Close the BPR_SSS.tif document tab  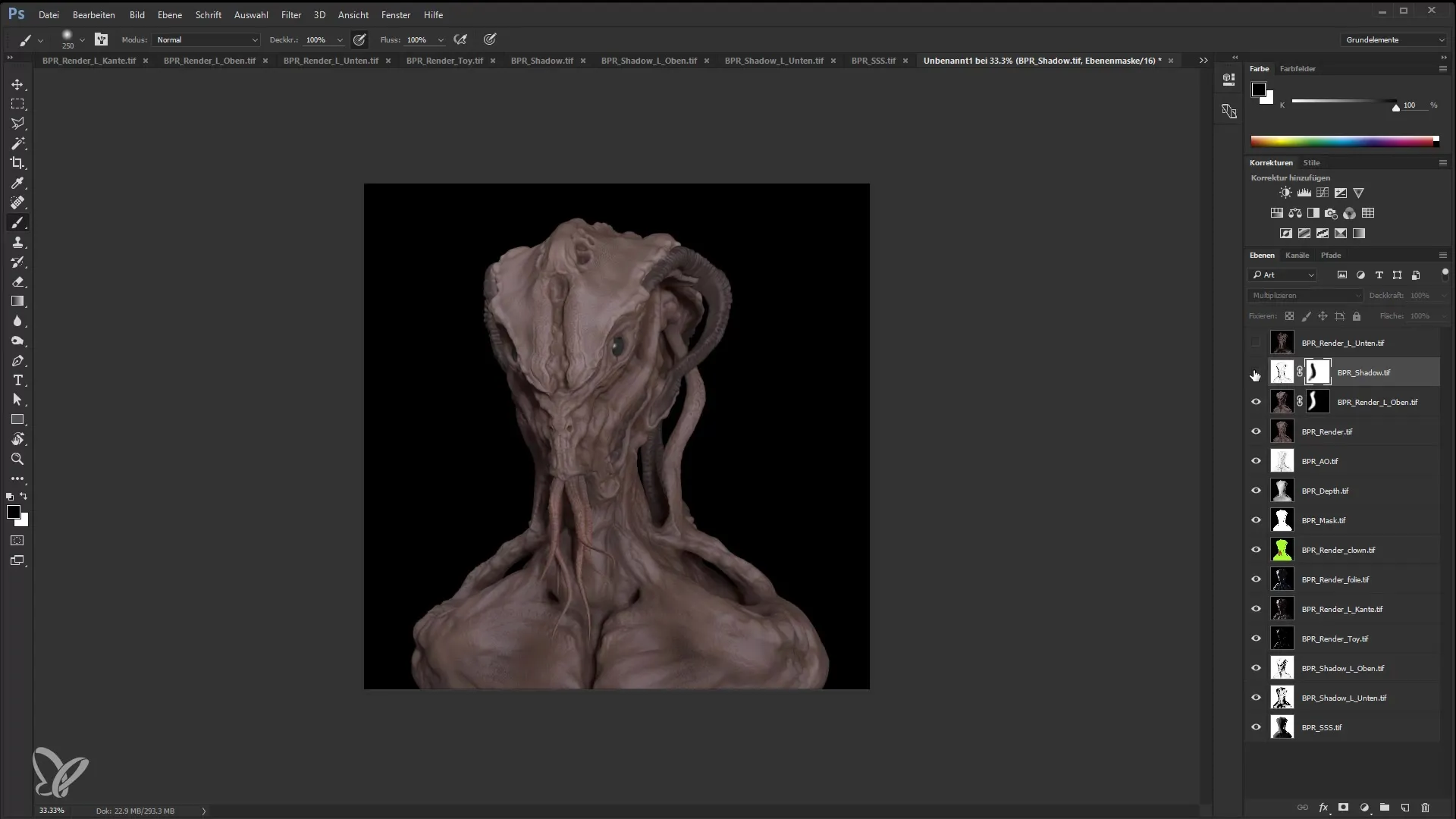pos(905,61)
